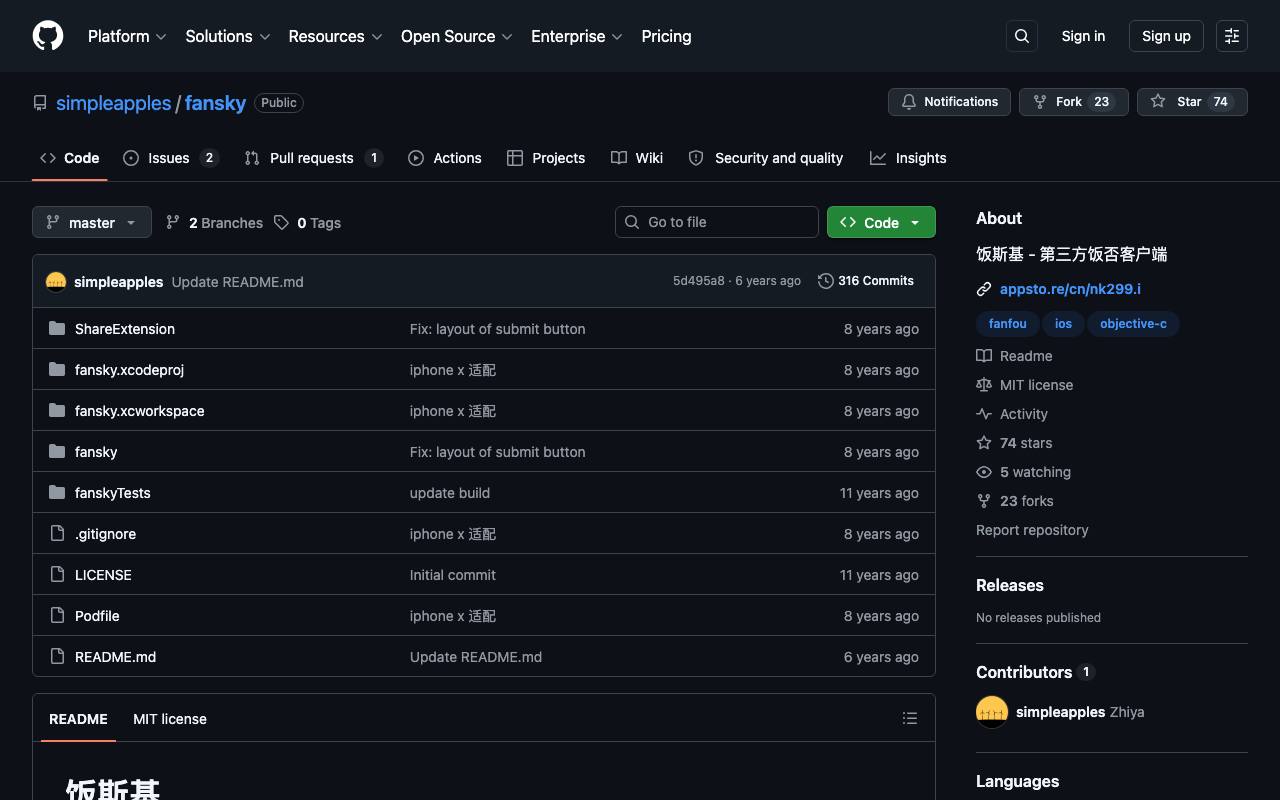Click the .gitignore file icon

[57, 534]
